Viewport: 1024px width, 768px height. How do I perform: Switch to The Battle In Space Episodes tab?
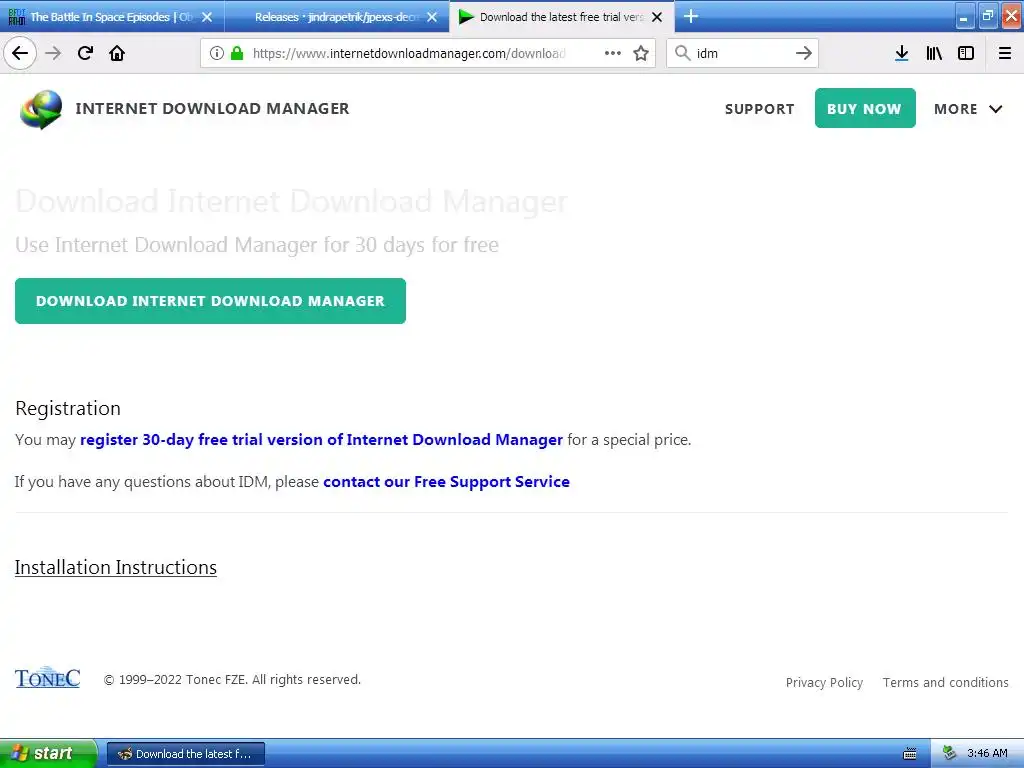coord(112,17)
